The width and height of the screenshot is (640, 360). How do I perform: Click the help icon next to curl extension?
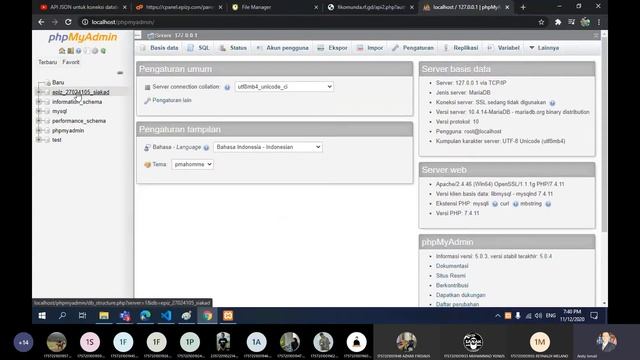(x=516, y=204)
